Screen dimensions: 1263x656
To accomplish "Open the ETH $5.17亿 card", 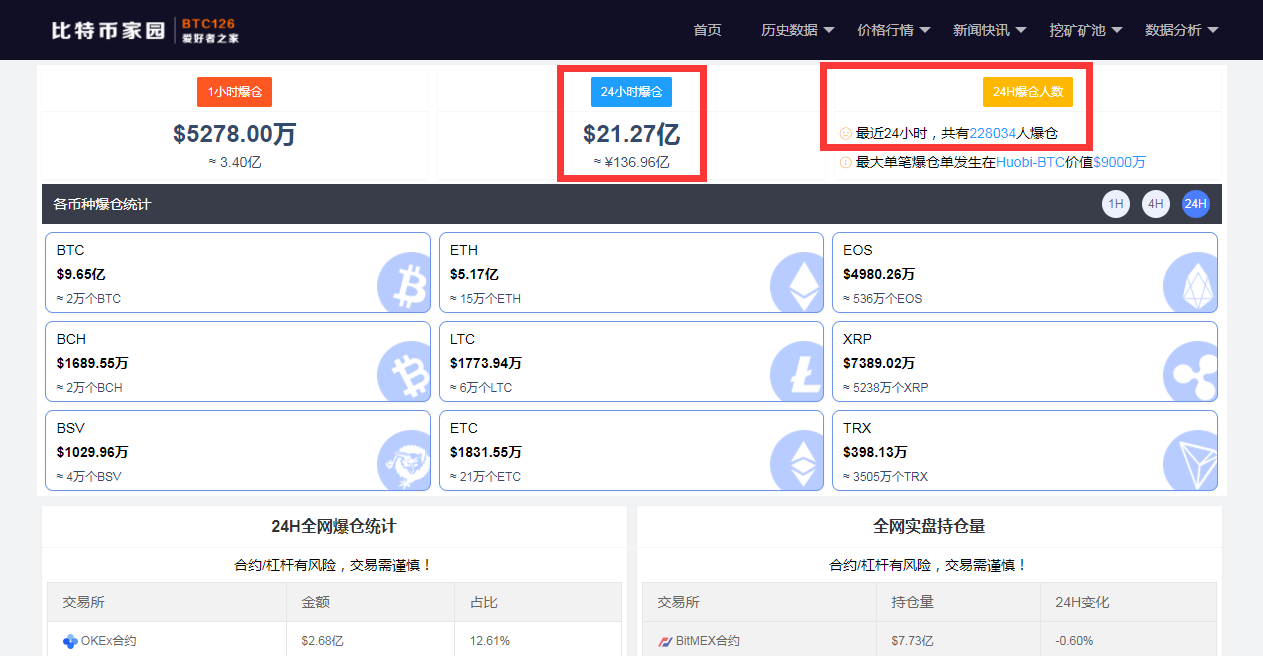I will [x=632, y=273].
